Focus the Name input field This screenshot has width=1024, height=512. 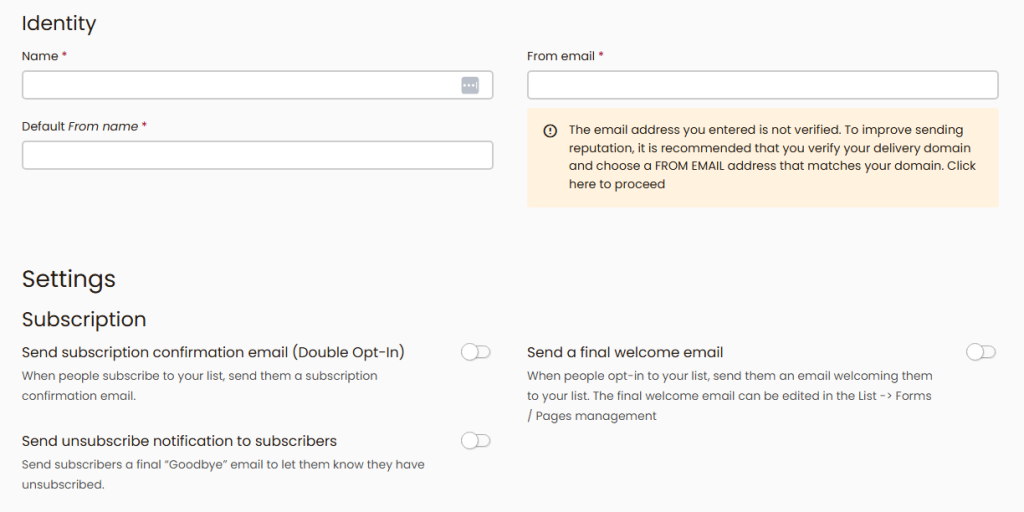(240, 86)
